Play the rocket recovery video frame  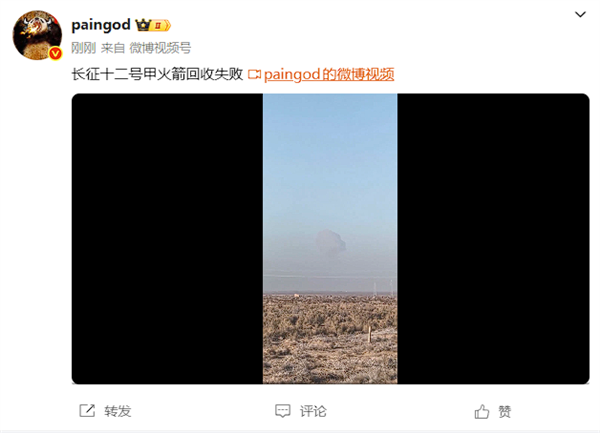pyautogui.click(x=330, y=238)
